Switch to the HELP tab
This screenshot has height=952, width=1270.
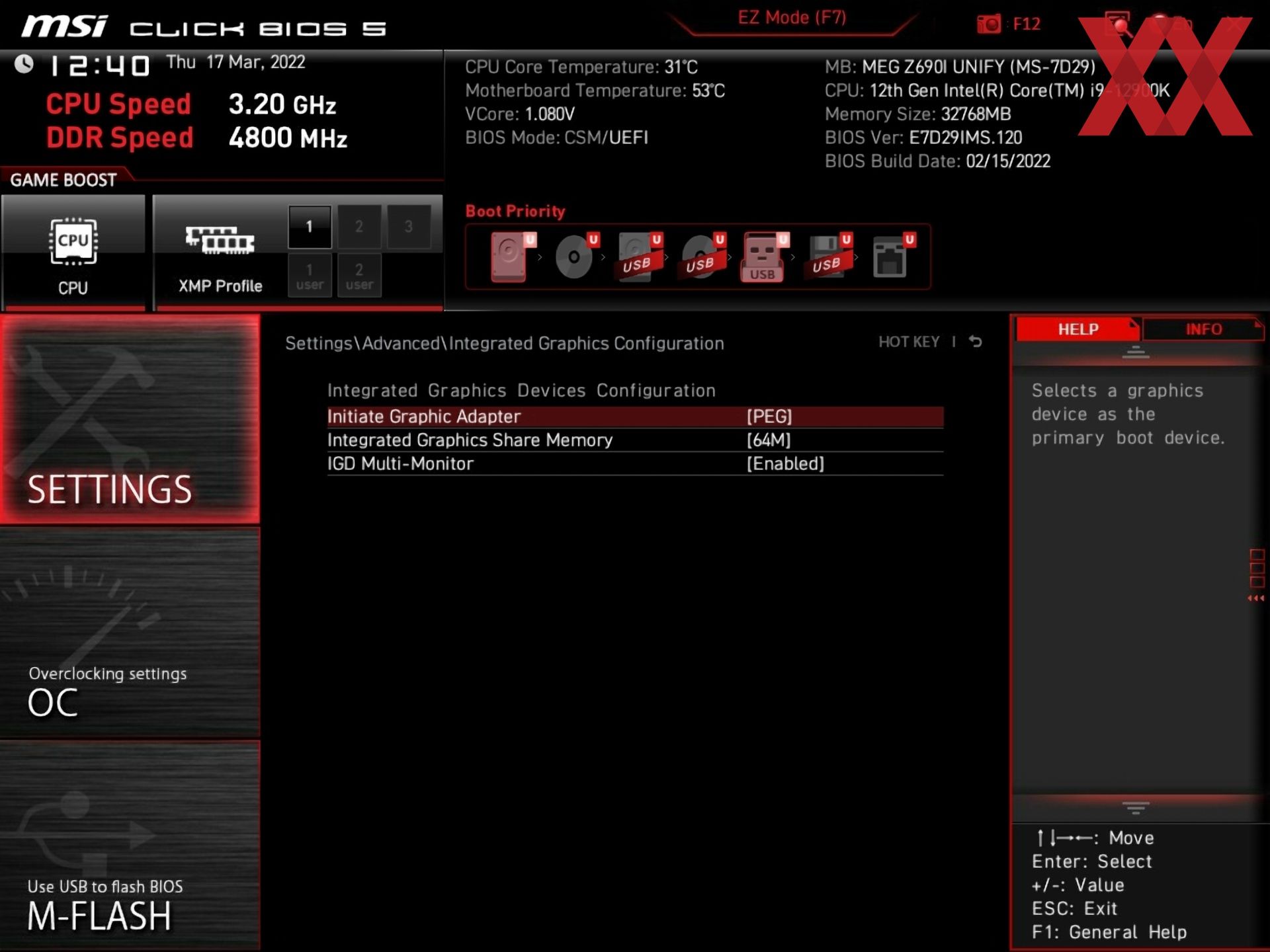1078,329
